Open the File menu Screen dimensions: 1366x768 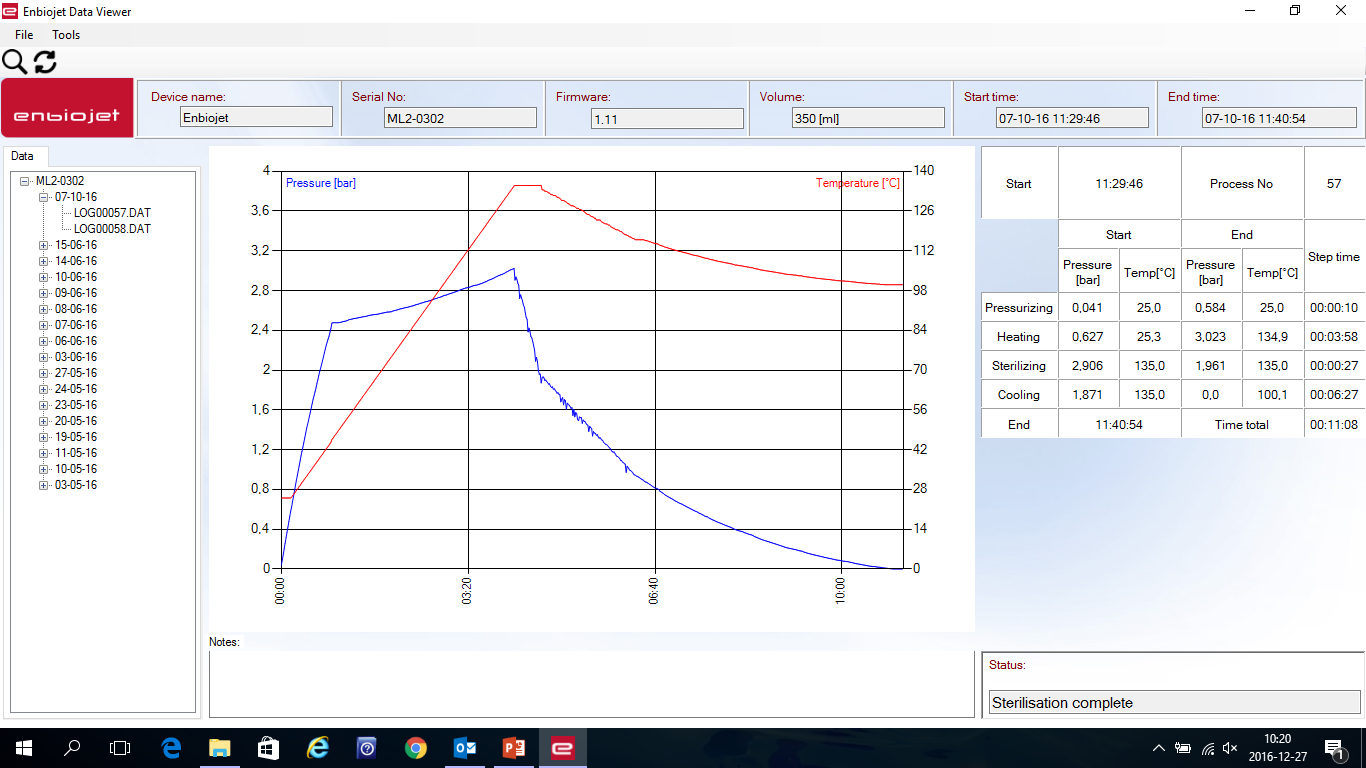[x=24, y=35]
